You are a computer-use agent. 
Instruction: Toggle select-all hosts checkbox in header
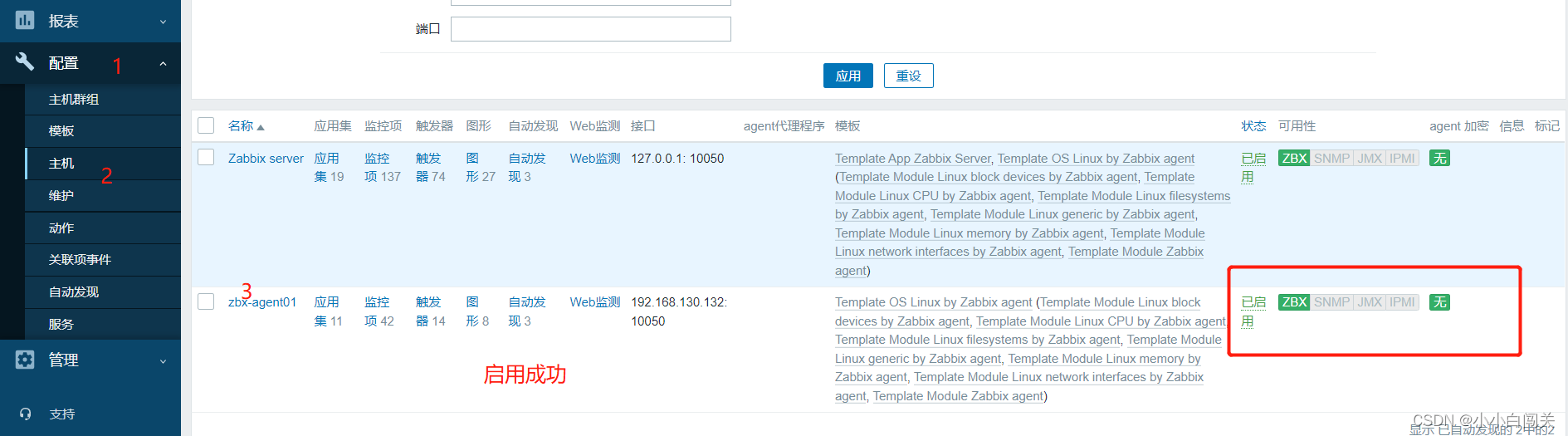(x=206, y=125)
